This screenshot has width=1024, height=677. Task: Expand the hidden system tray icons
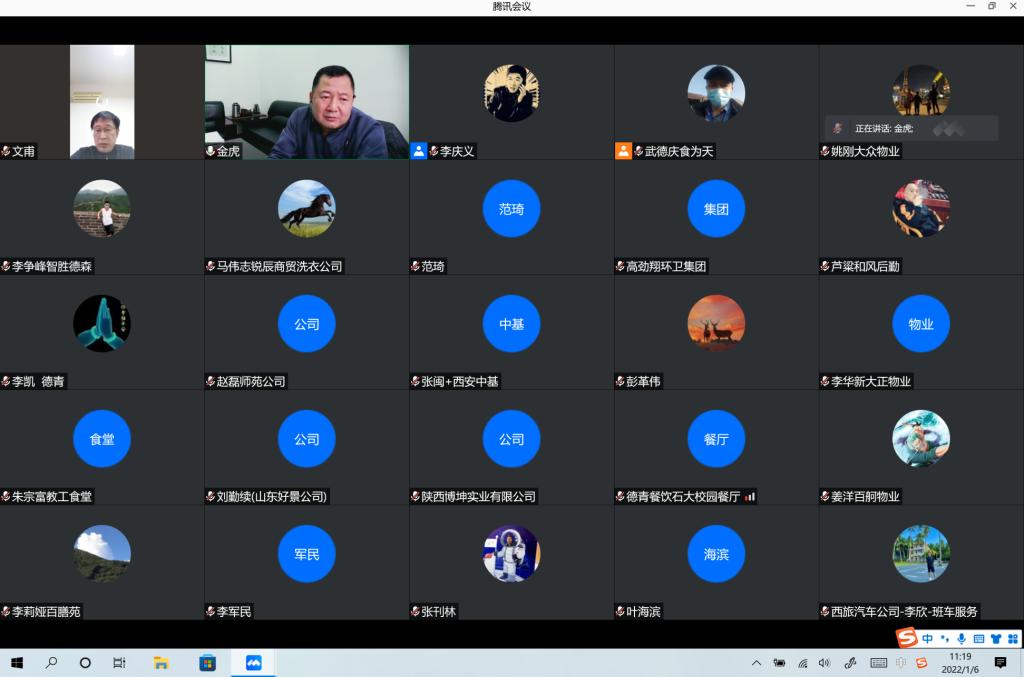coord(756,663)
